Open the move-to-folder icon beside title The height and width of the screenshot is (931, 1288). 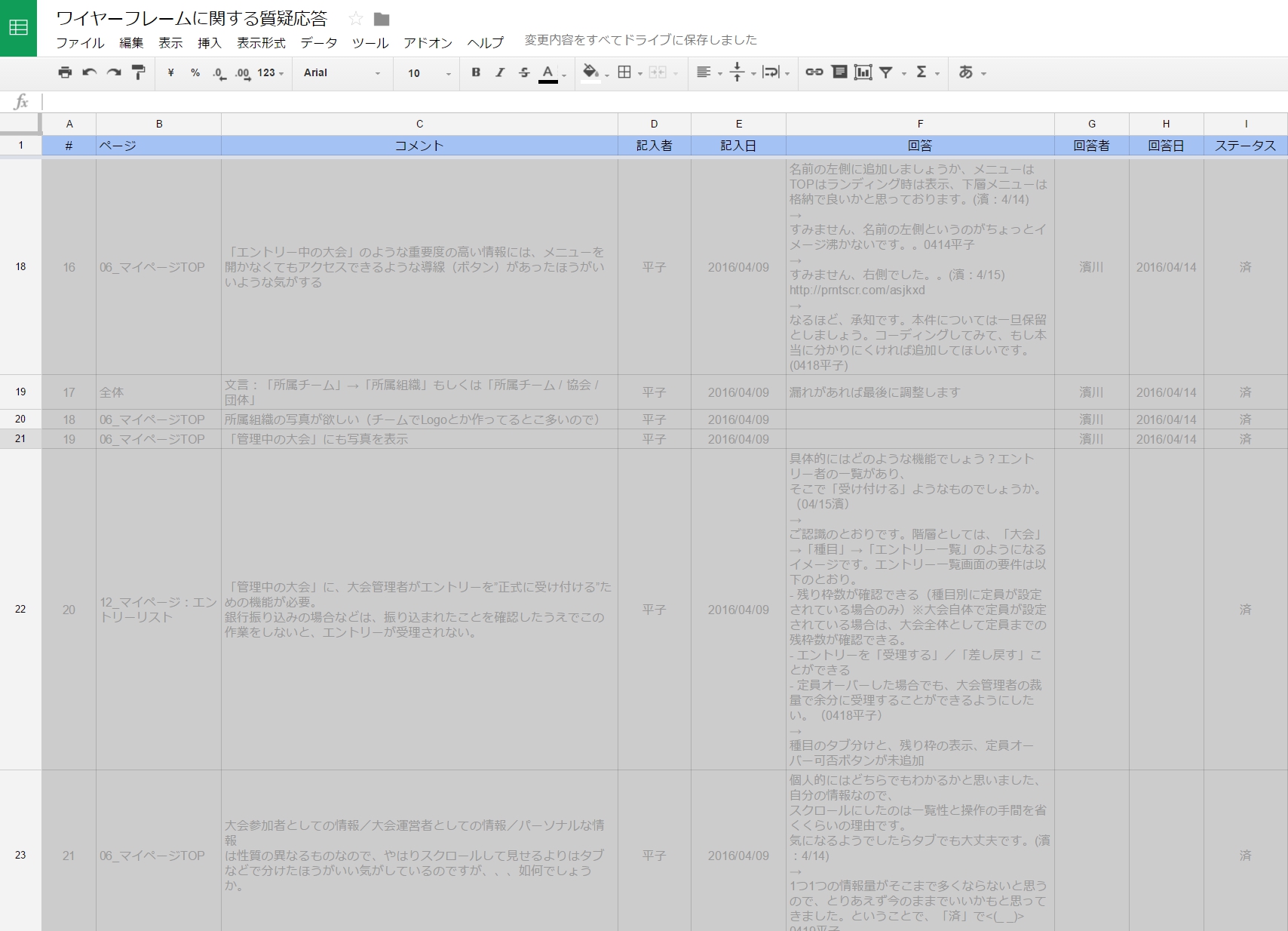tap(382, 19)
